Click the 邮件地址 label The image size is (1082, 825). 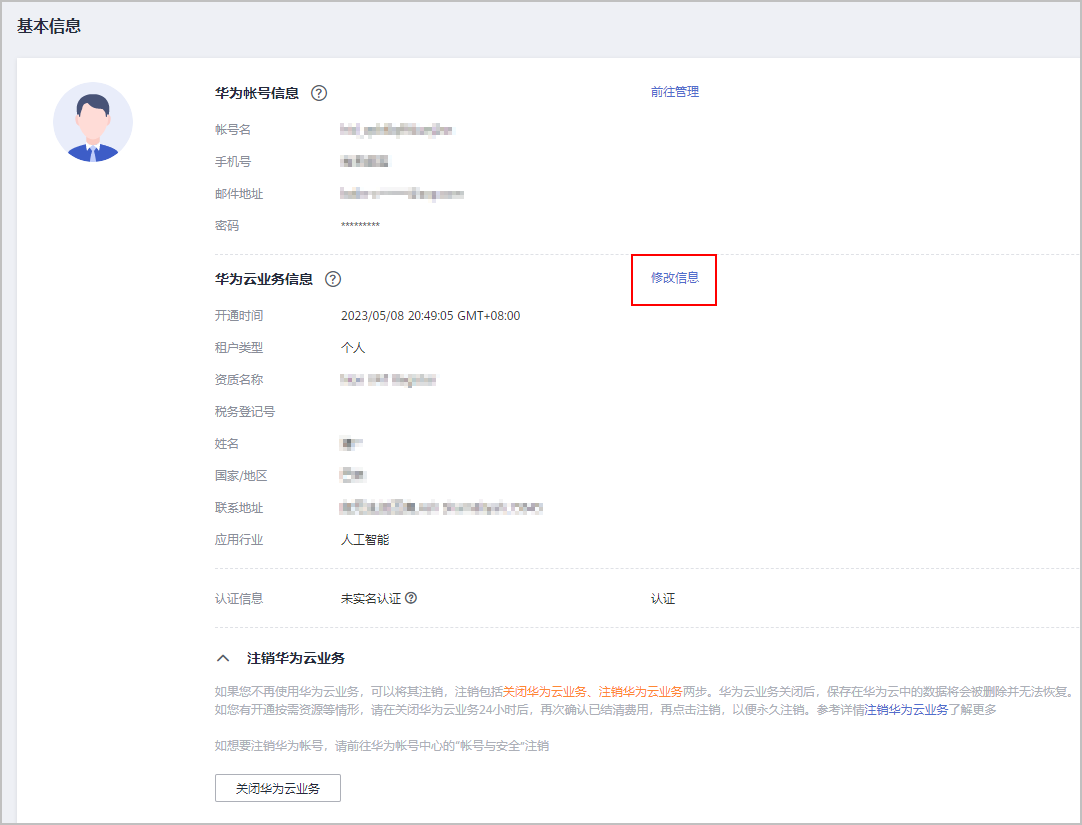239,194
